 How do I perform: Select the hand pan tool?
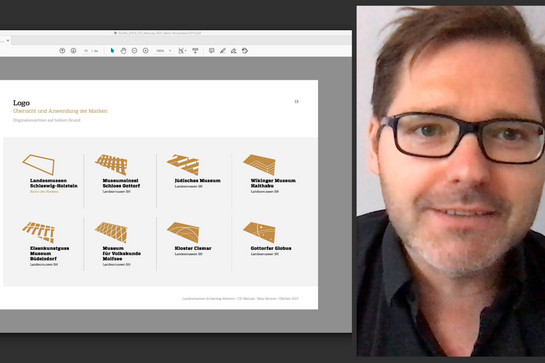coord(123,51)
